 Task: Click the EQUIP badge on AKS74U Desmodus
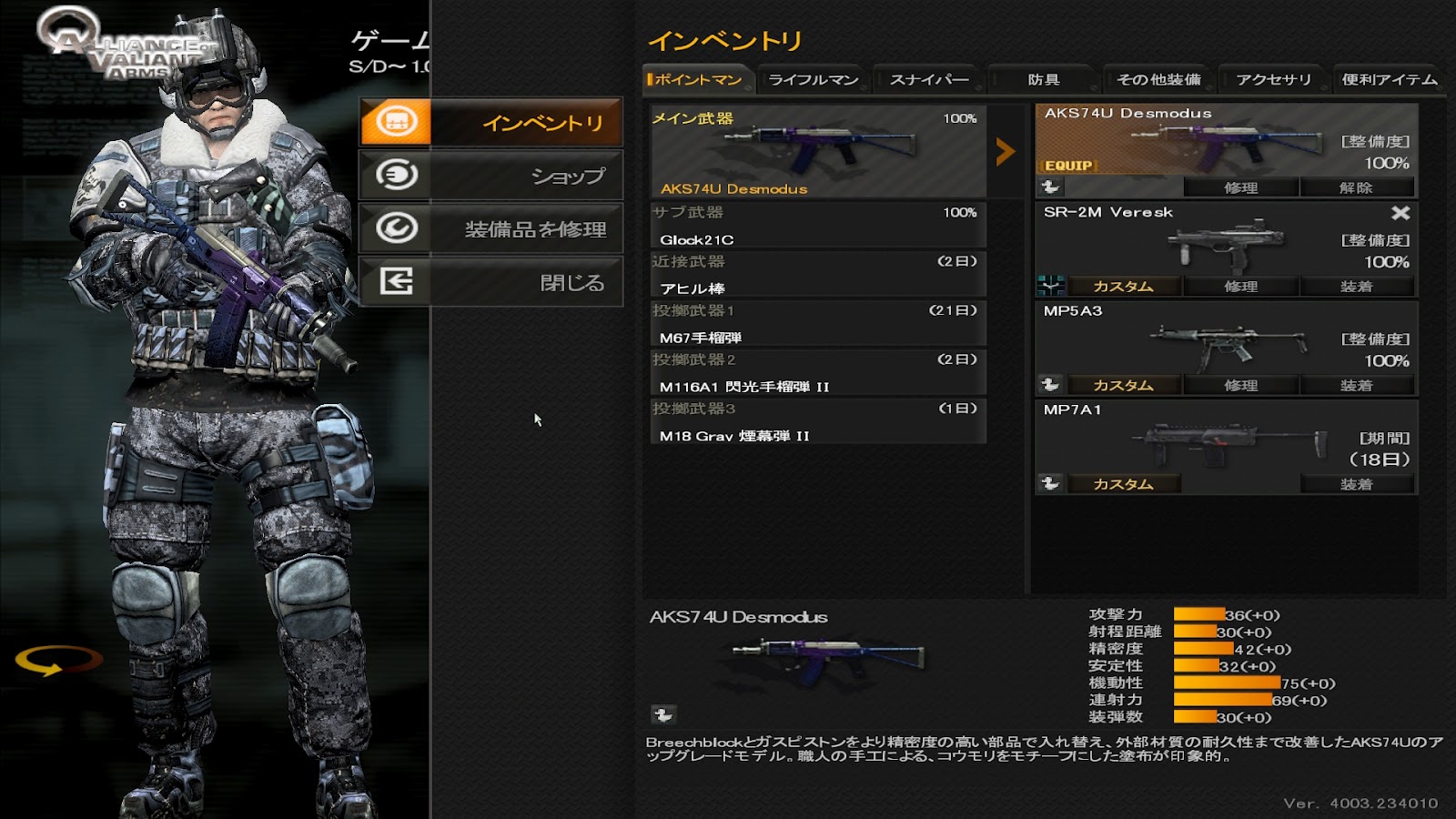click(1068, 166)
